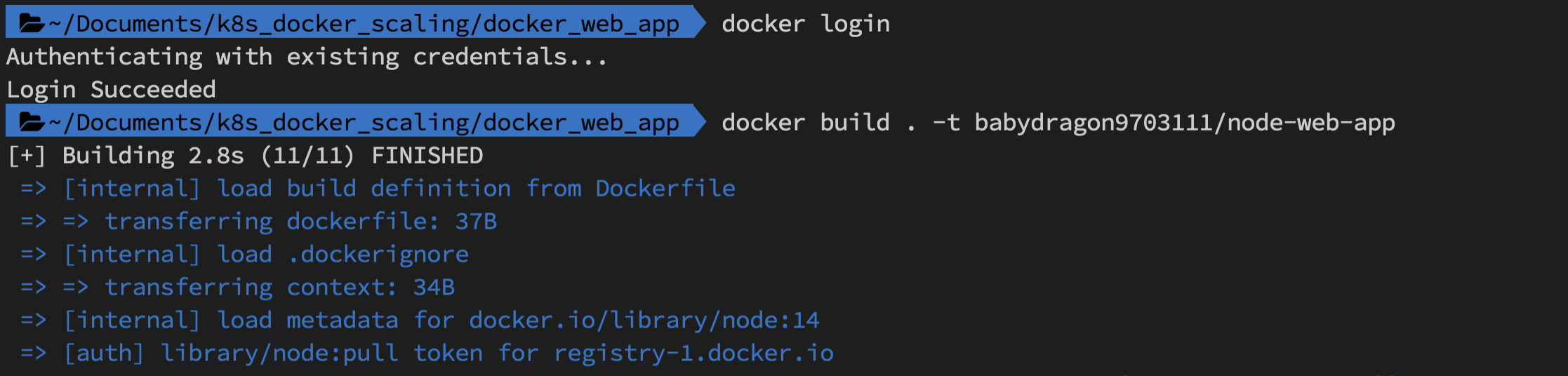Click the 'Login Succeeded' output line
Image resolution: width=1568 pixels, height=376 pixels.
tap(111, 90)
